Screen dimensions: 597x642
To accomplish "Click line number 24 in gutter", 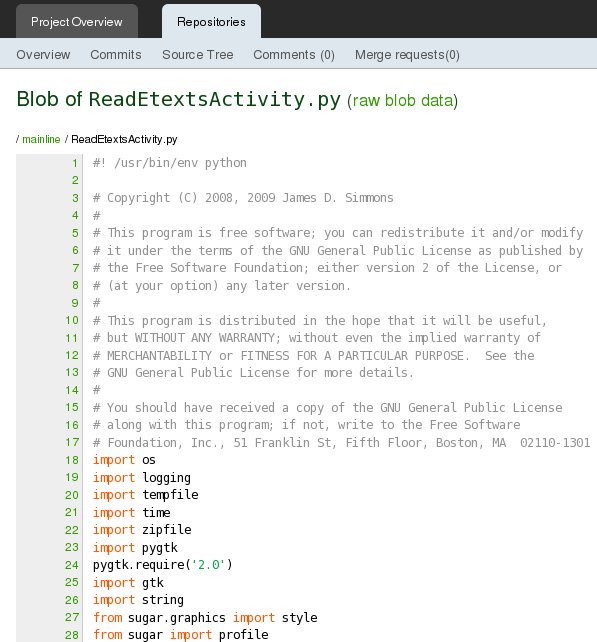I will (72, 565).
